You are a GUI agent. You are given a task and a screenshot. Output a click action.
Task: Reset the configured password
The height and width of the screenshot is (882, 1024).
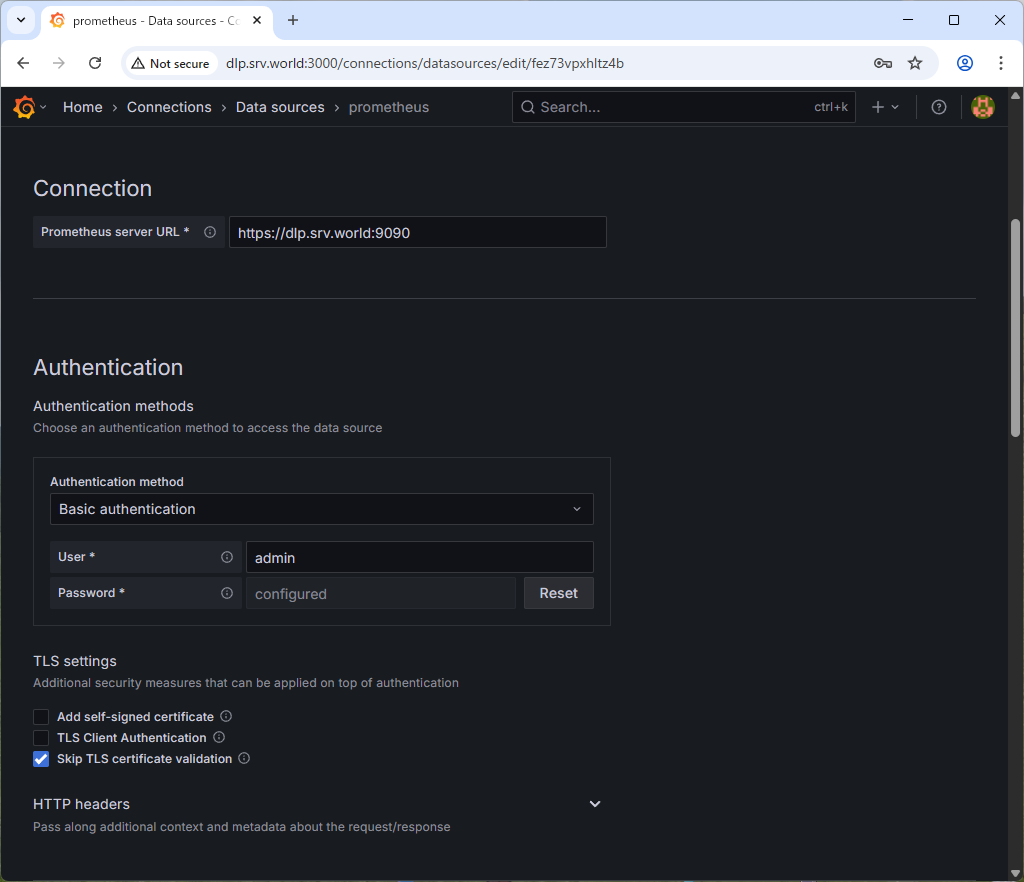pyautogui.click(x=558, y=593)
